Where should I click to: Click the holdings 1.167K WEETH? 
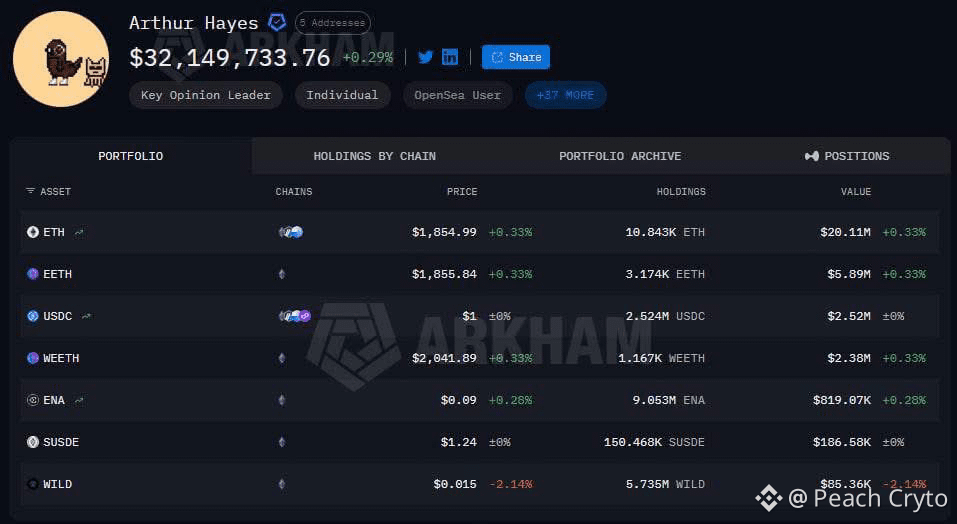click(662, 358)
